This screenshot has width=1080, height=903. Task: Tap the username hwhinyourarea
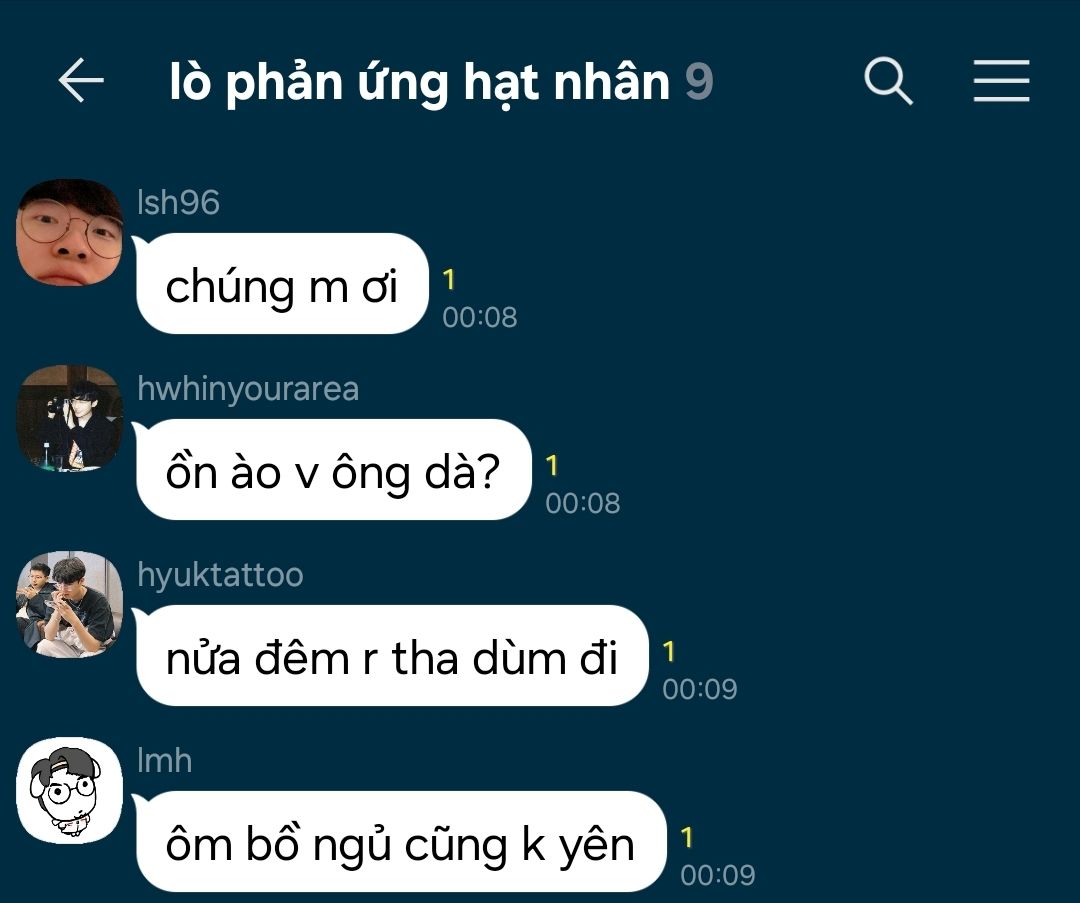pyautogui.click(x=248, y=390)
